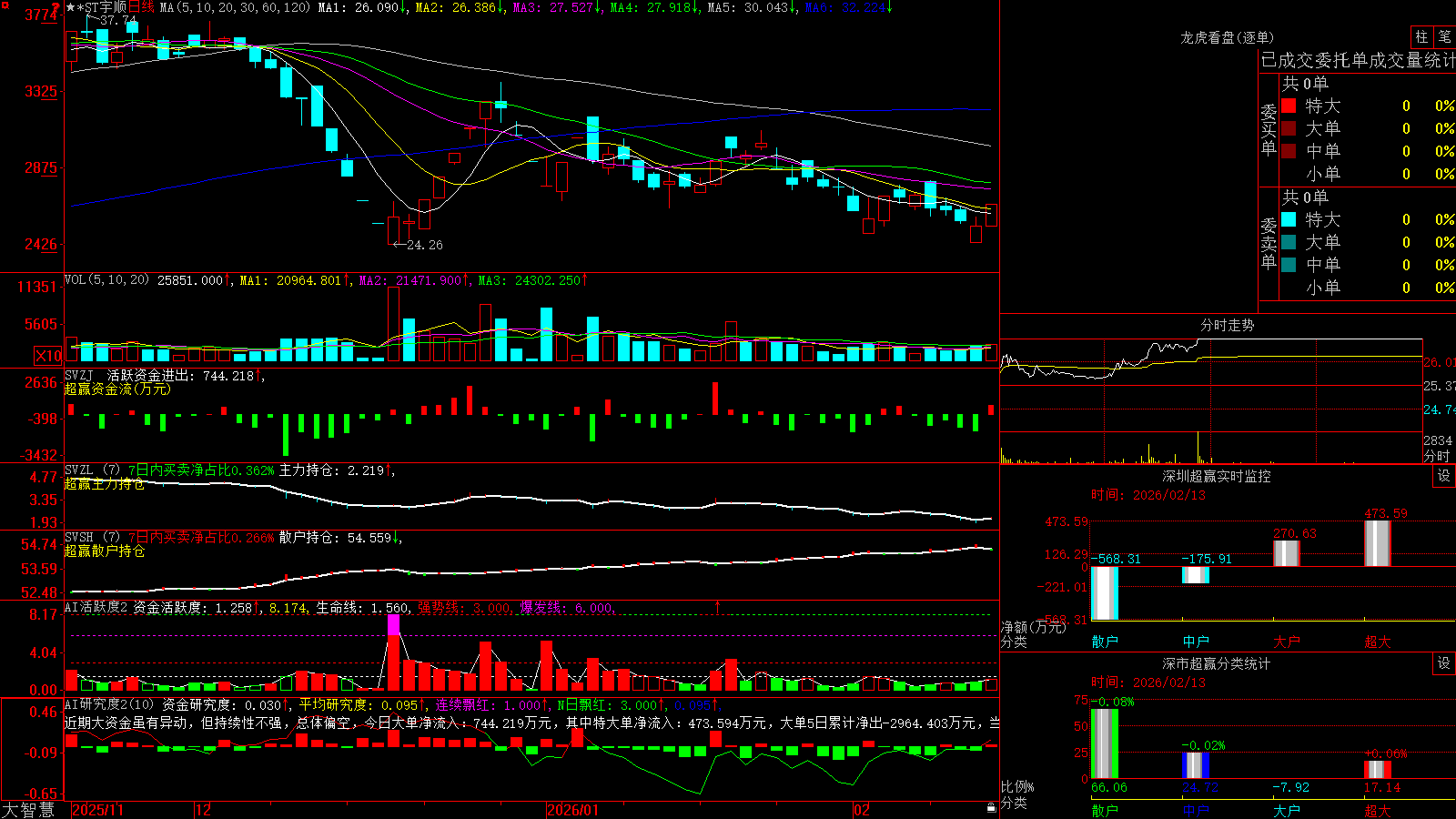Click the 爆发线: 6.000 label
Viewport: 1456px width, 819px height.
tap(566, 607)
